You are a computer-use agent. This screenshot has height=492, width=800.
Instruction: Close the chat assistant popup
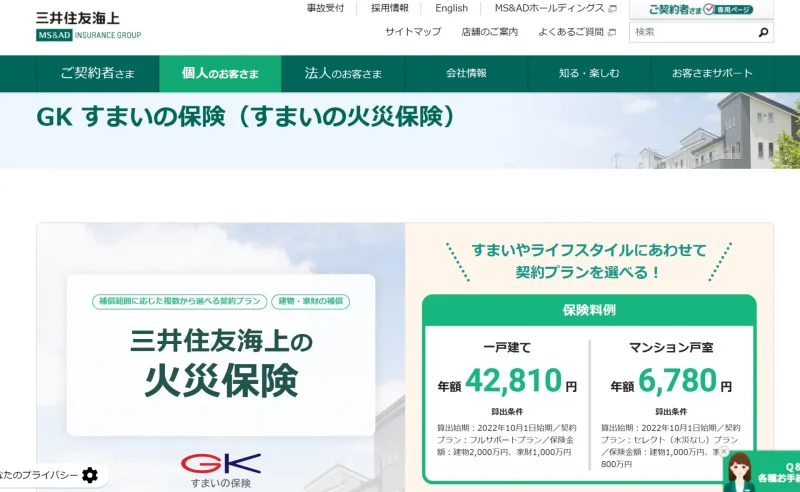pos(723,452)
